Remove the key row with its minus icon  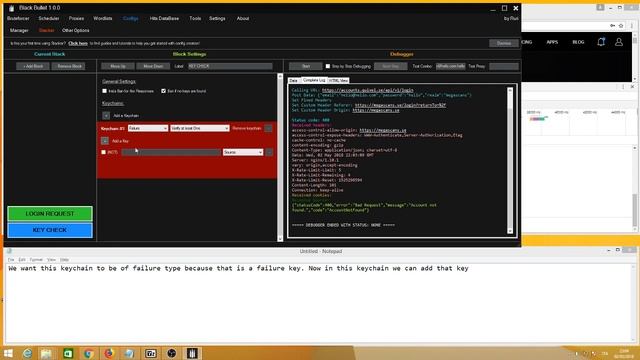(x=269, y=152)
